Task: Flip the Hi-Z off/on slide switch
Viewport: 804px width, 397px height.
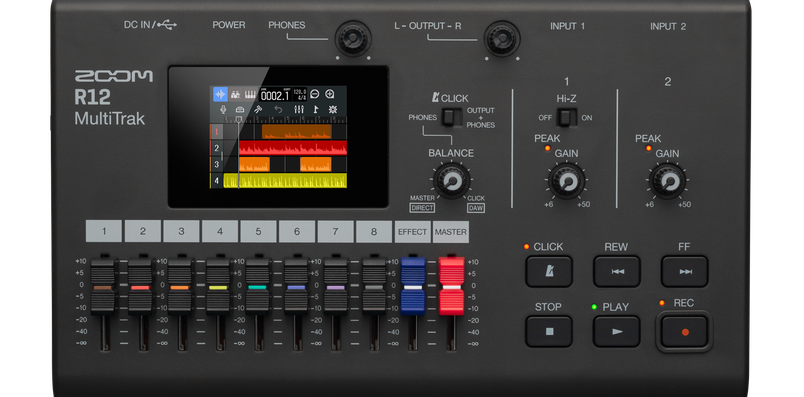Action: tap(566, 117)
